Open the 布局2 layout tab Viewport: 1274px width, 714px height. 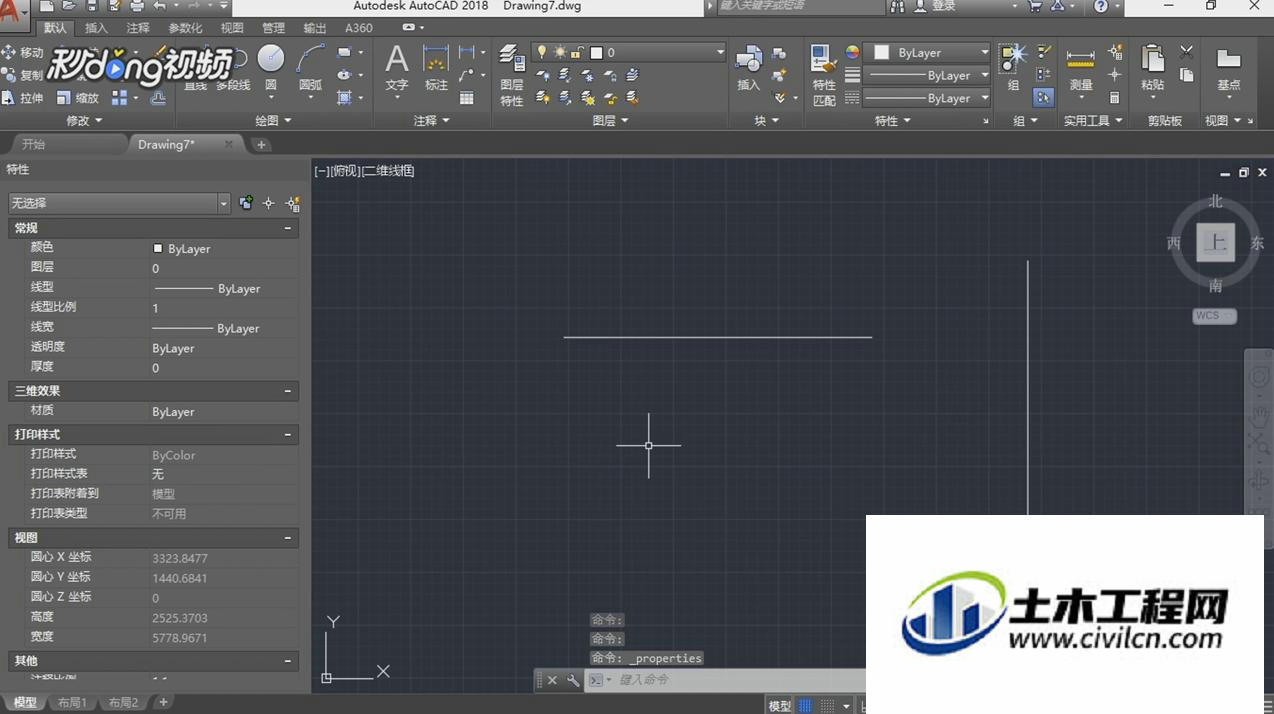click(x=124, y=703)
